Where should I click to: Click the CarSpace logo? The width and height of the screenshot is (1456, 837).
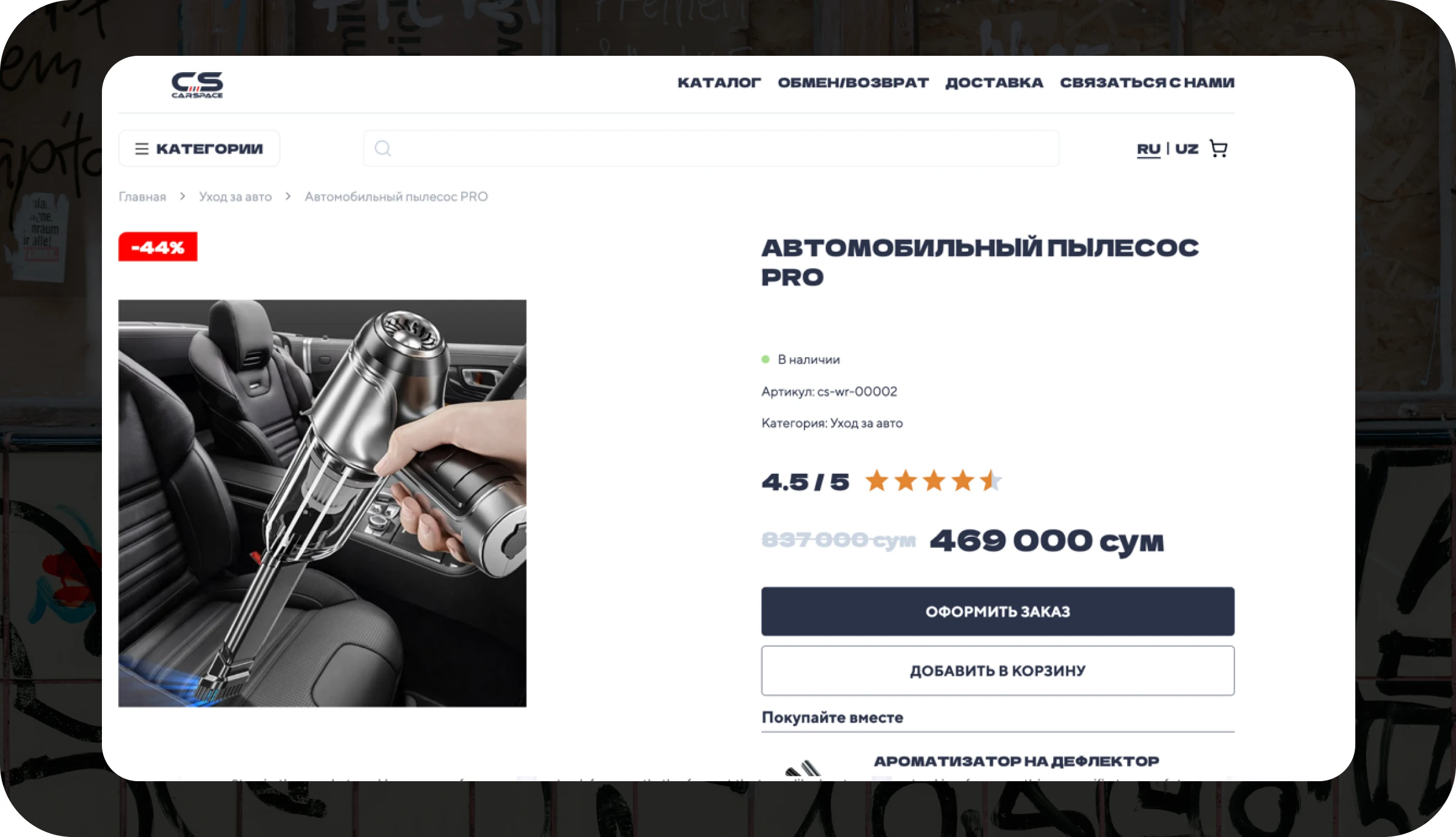tap(197, 85)
